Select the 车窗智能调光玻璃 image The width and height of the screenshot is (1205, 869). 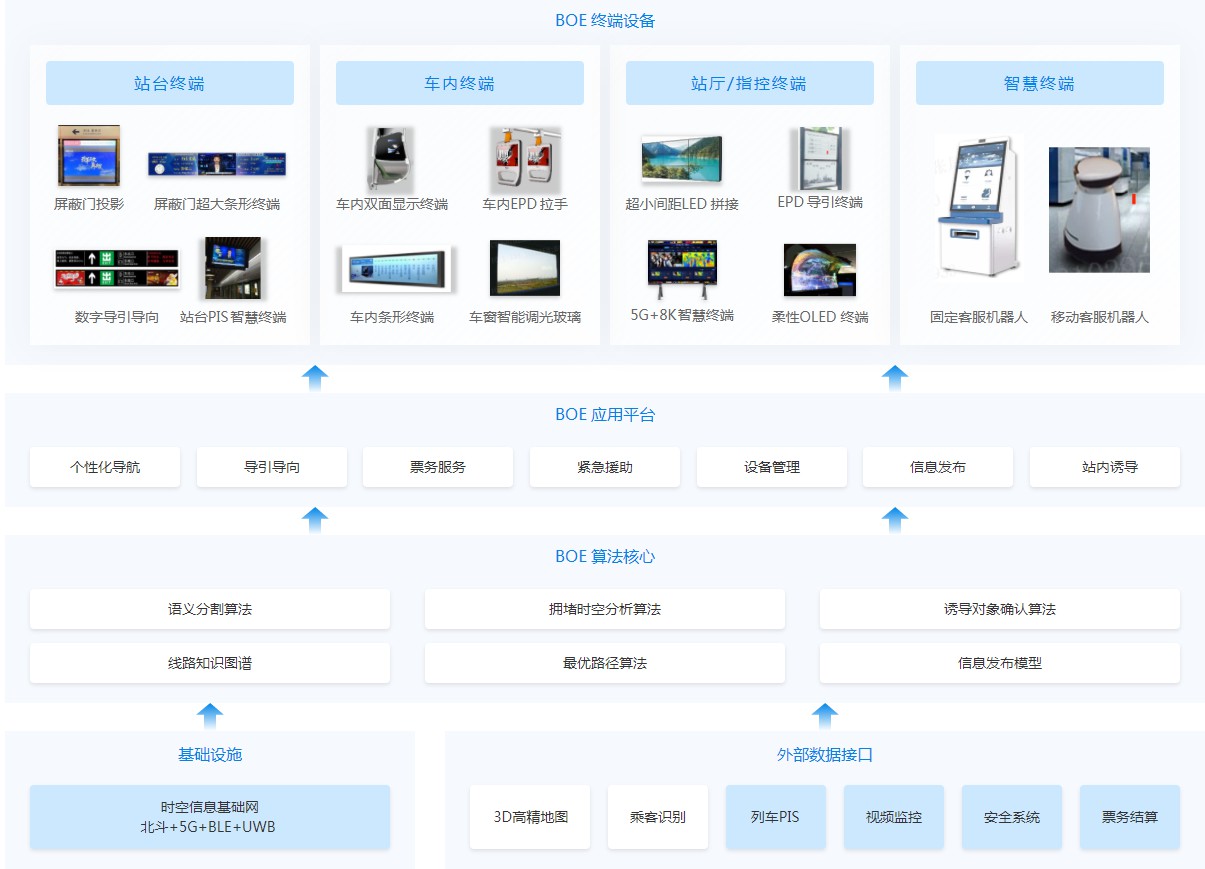pyautogui.click(x=525, y=268)
